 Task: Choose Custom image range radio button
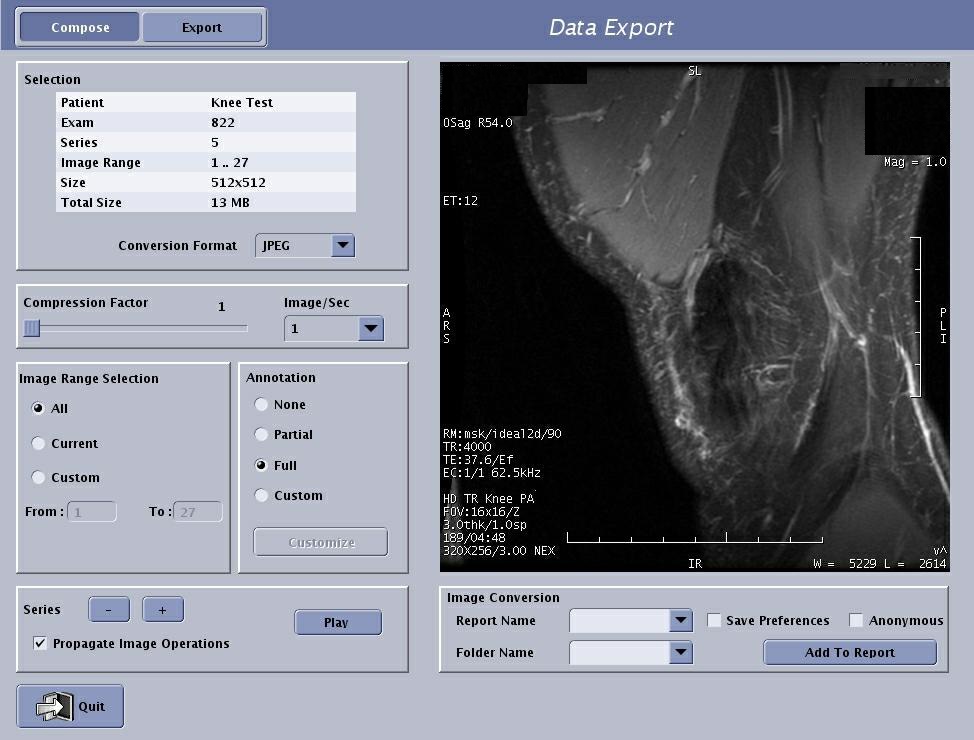click(x=39, y=478)
